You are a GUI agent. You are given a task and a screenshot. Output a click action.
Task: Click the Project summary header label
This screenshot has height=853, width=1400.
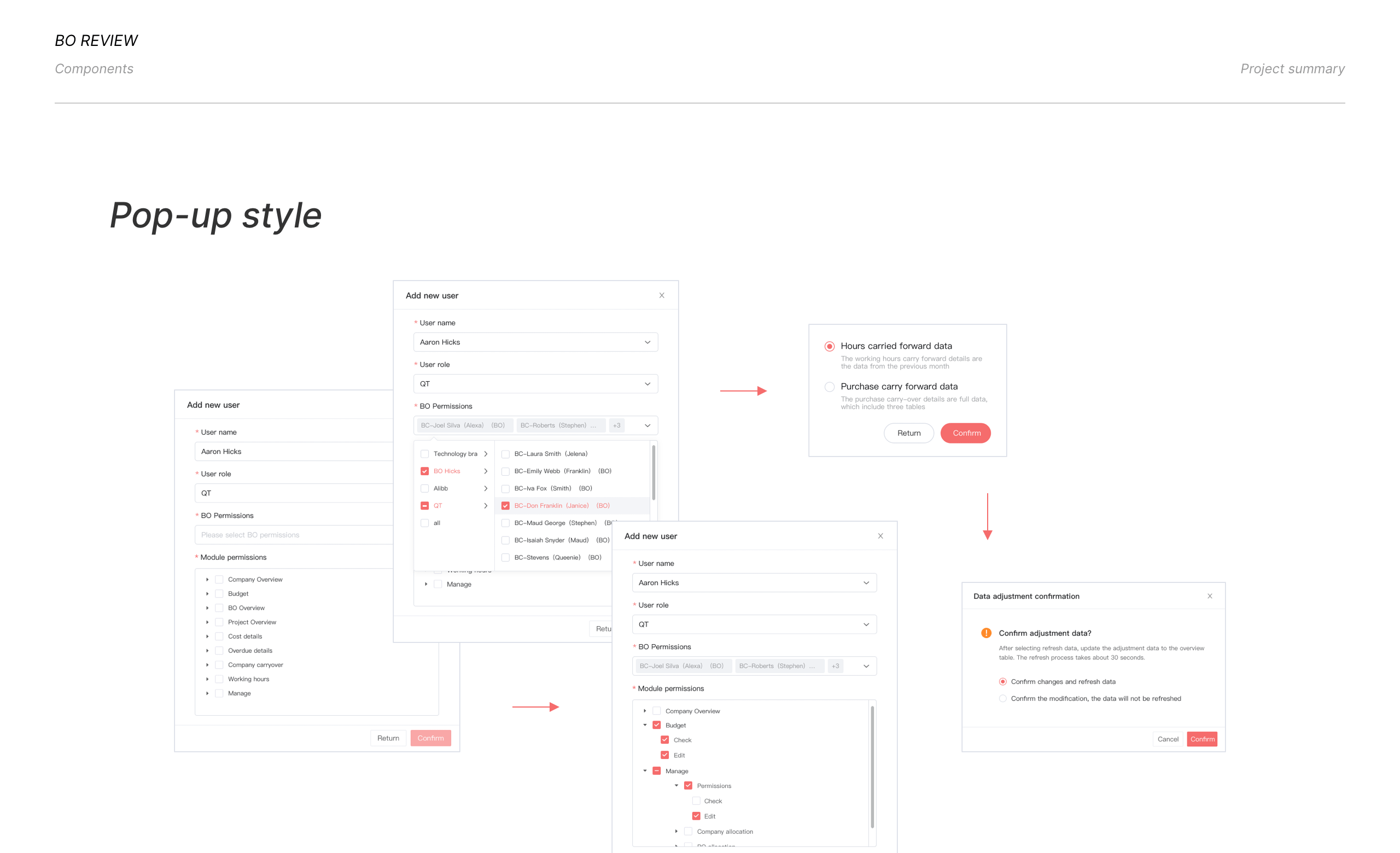(1292, 69)
